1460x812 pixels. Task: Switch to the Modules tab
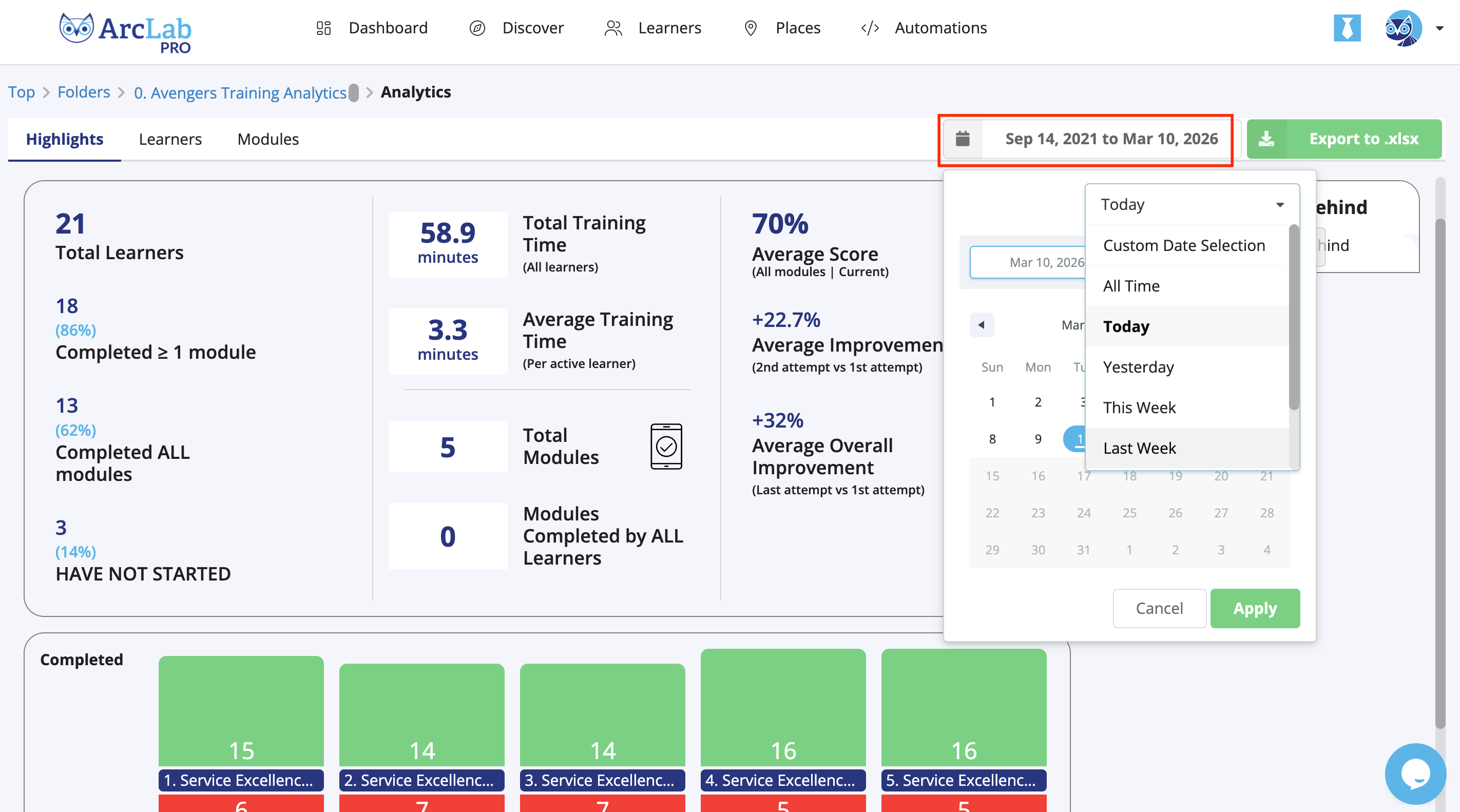267,139
